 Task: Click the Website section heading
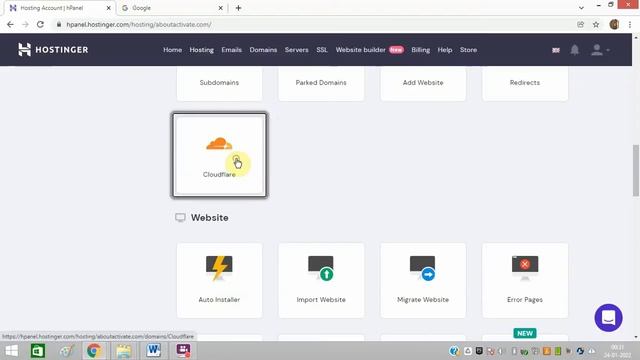click(x=210, y=218)
